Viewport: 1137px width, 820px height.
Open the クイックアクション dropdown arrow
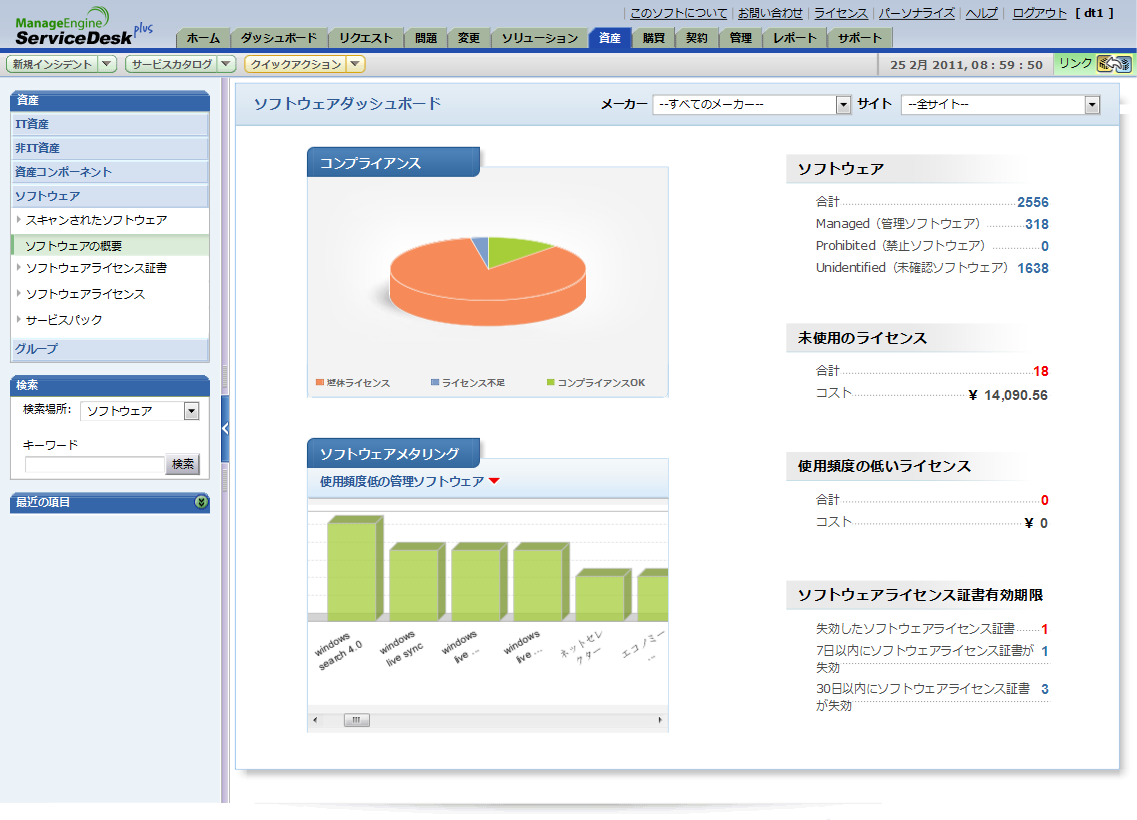(x=356, y=64)
